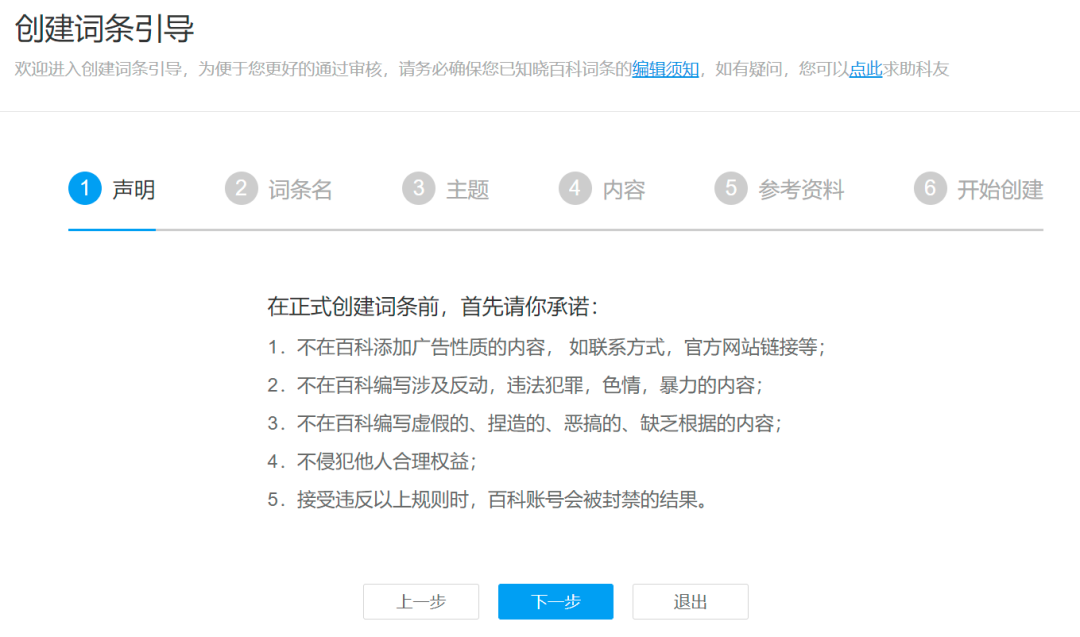Click the blue 下一步 button
Image resolution: width=1080 pixels, height=637 pixels.
click(x=555, y=602)
